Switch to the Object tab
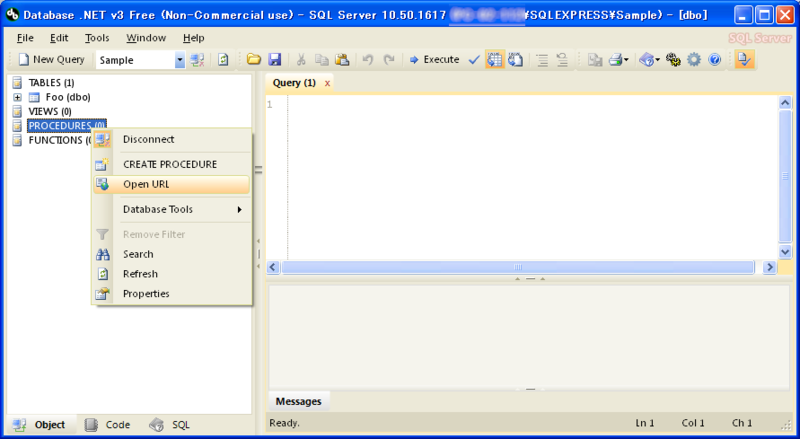Viewport: 800px width, 439px height. [41, 425]
